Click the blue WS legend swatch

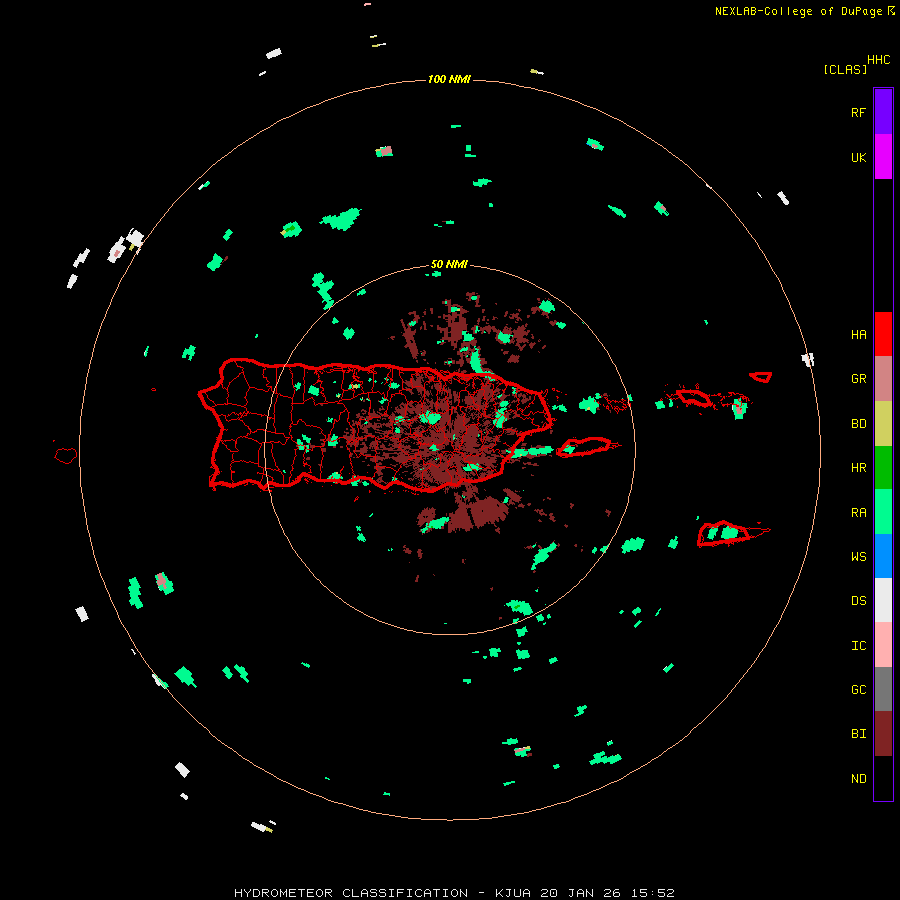[x=883, y=556]
